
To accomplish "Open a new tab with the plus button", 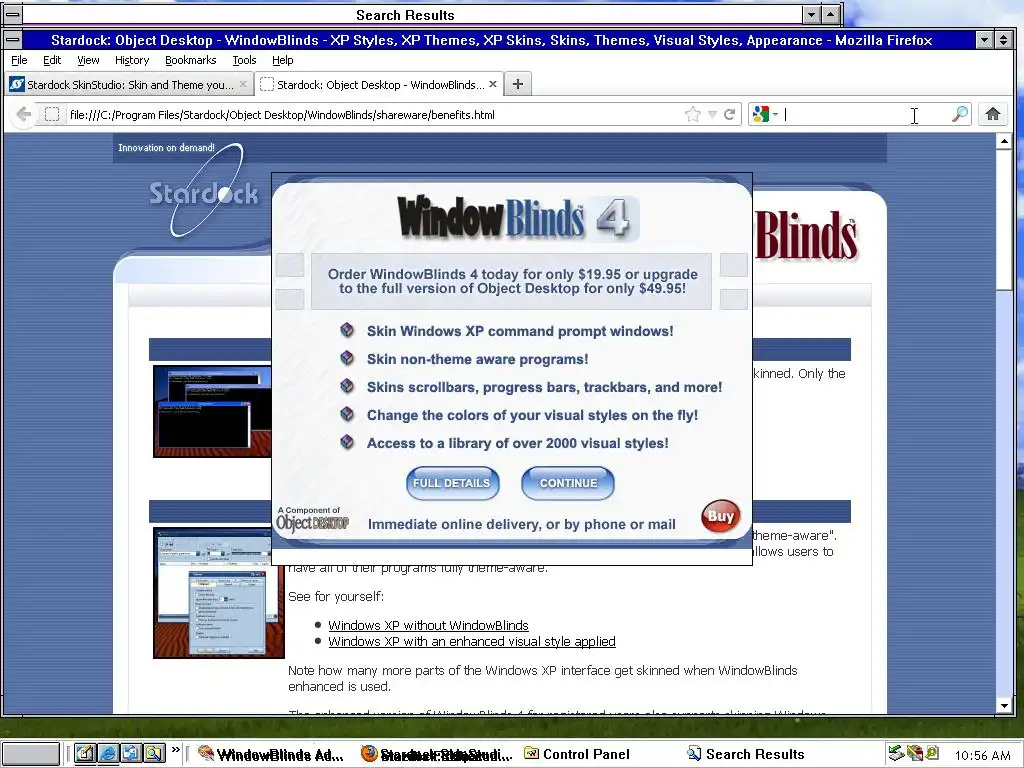I will [517, 84].
